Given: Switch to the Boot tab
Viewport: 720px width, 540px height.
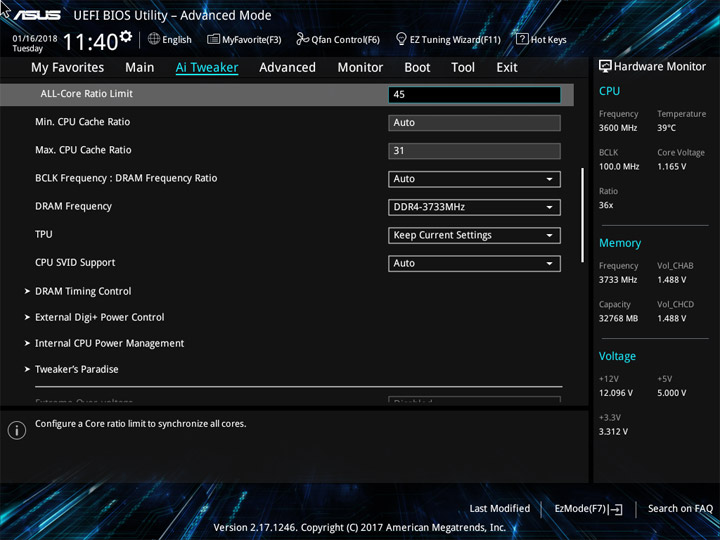Looking at the screenshot, I should point(417,68).
